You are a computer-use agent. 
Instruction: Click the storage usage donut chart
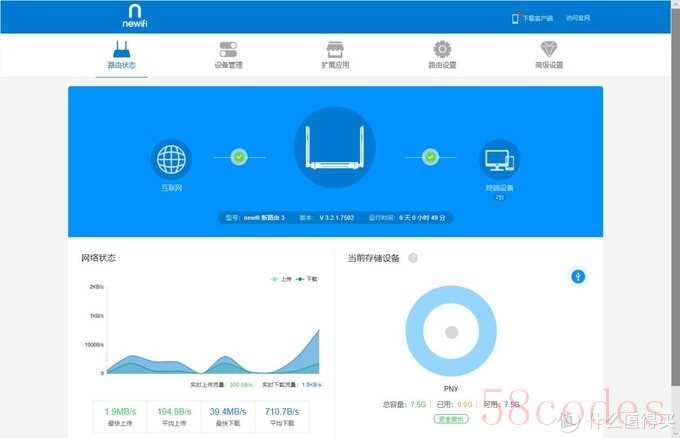tap(451, 331)
